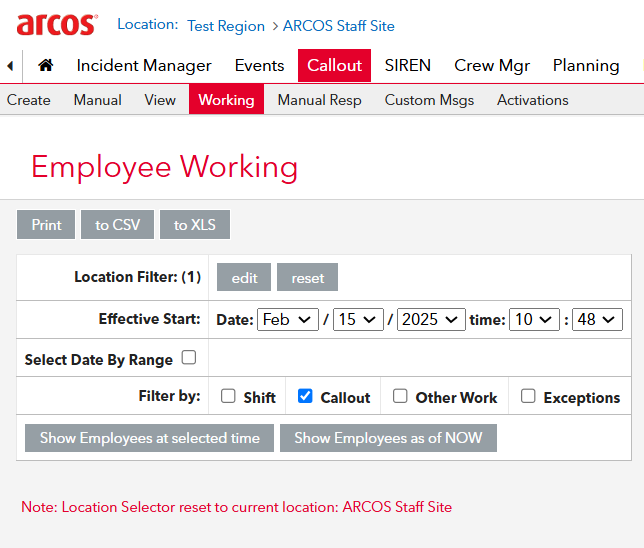Expand the day dropdown showing 15

(359, 320)
